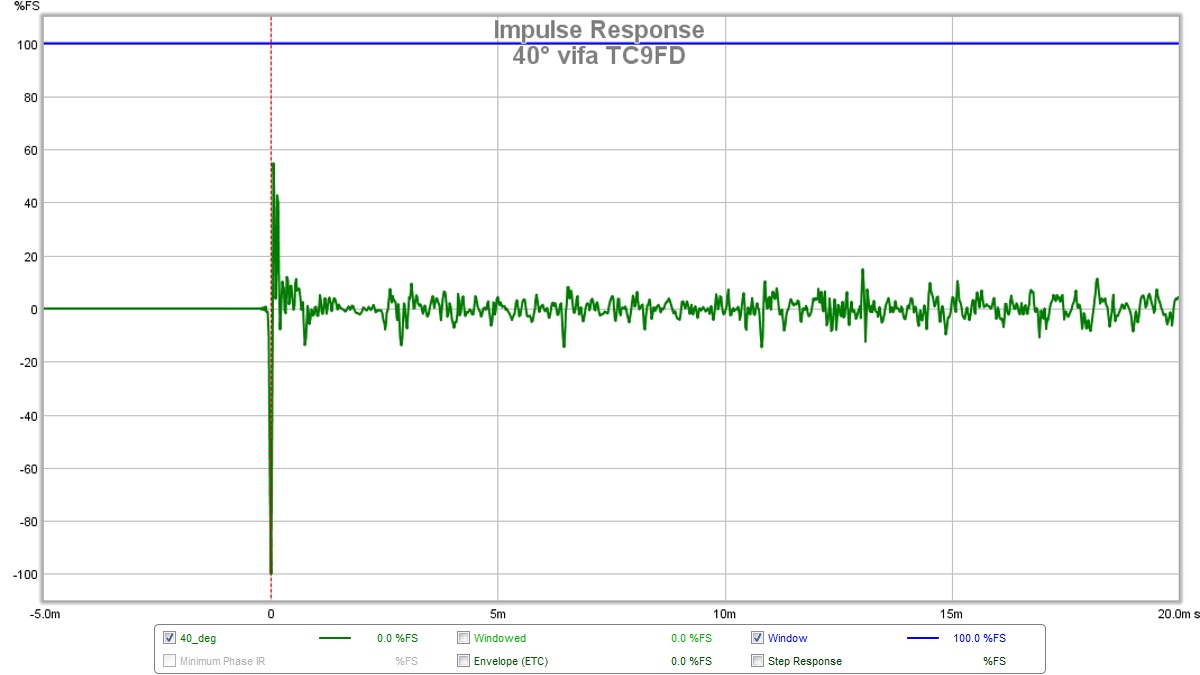The width and height of the screenshot is (1200, 675).
Task: Enable the Step Response checkbox
Action: (x=757, y=661)
